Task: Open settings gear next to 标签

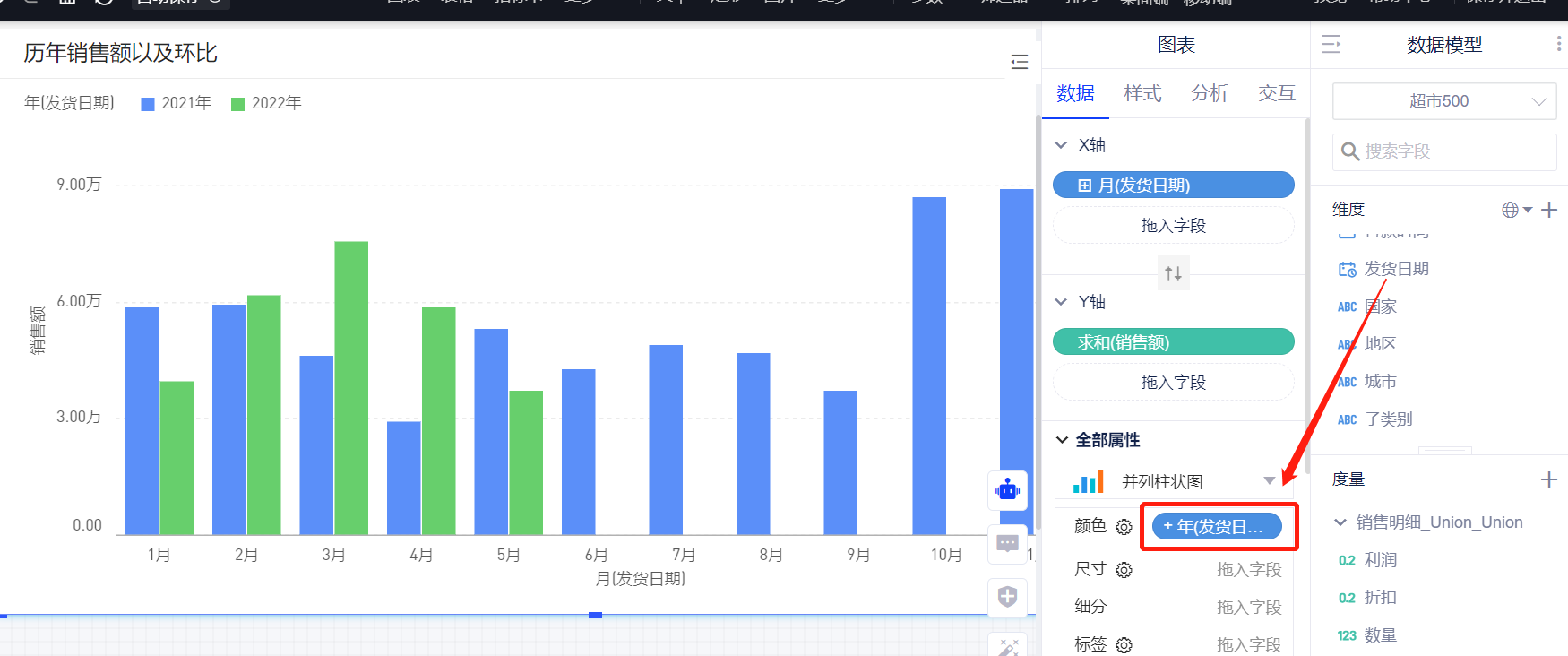Action: [1124, 644]
